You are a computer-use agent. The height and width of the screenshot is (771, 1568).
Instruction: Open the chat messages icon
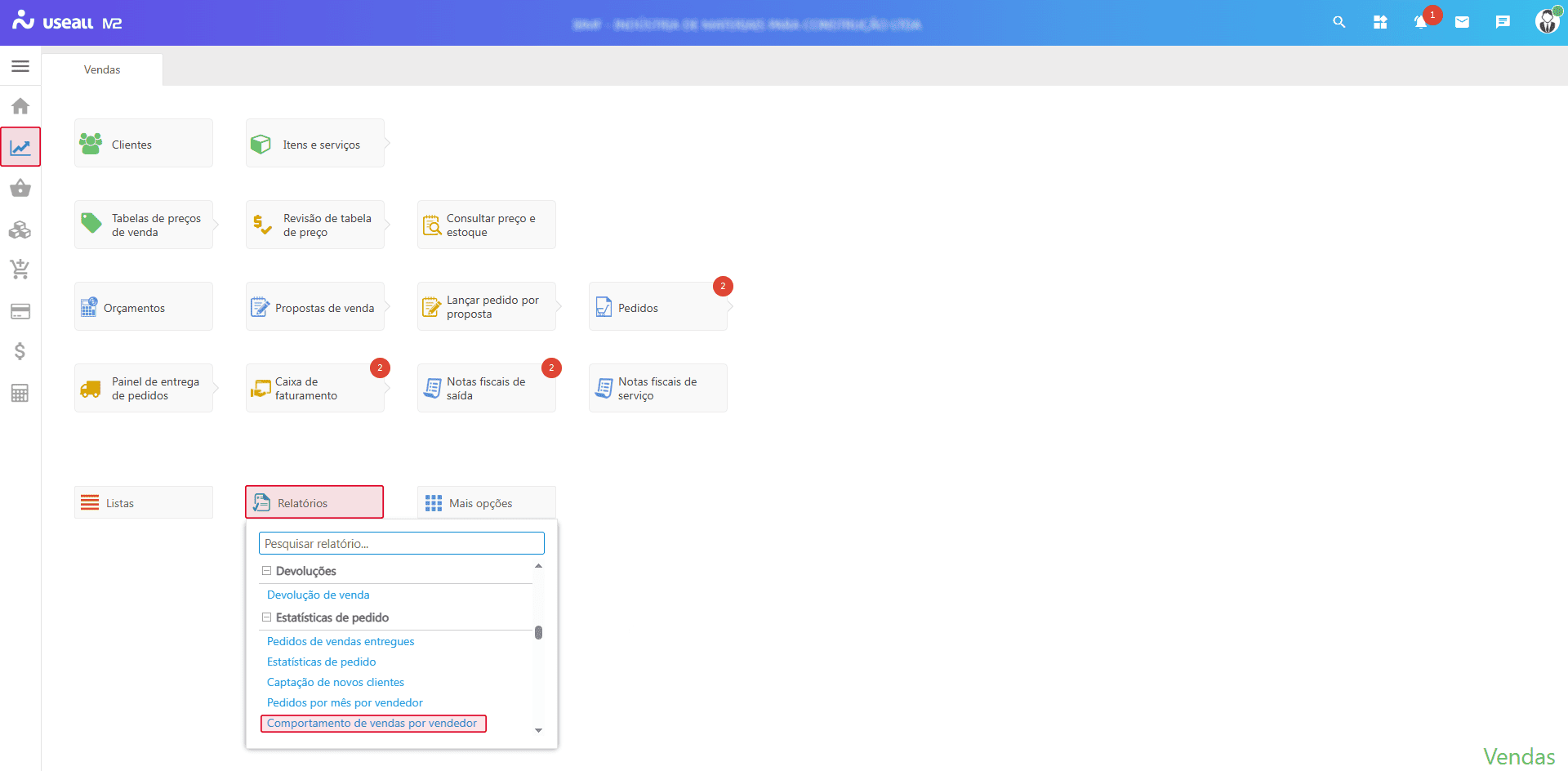coord(1503,22)
